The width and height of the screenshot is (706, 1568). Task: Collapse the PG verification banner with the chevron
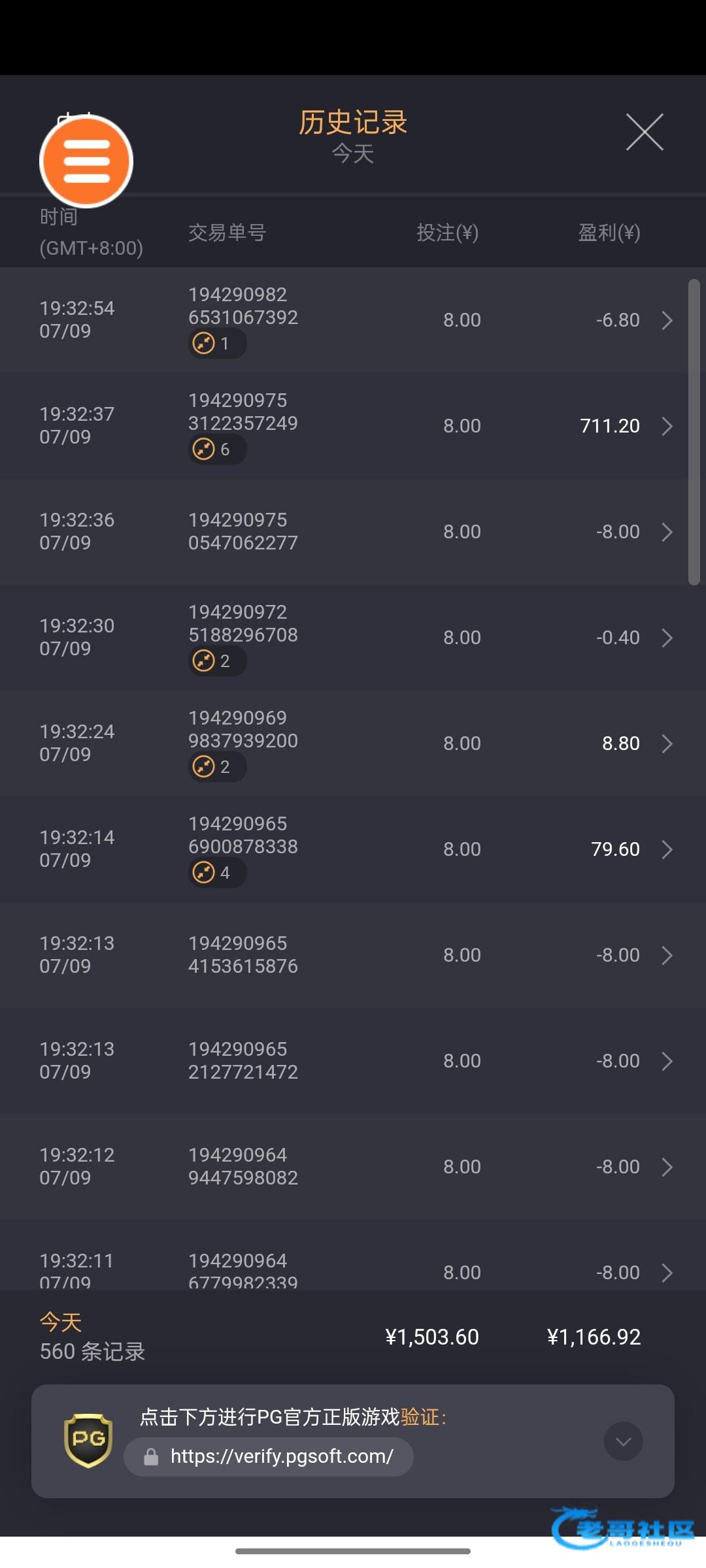pyautogui.click(x=623, y=1441)
